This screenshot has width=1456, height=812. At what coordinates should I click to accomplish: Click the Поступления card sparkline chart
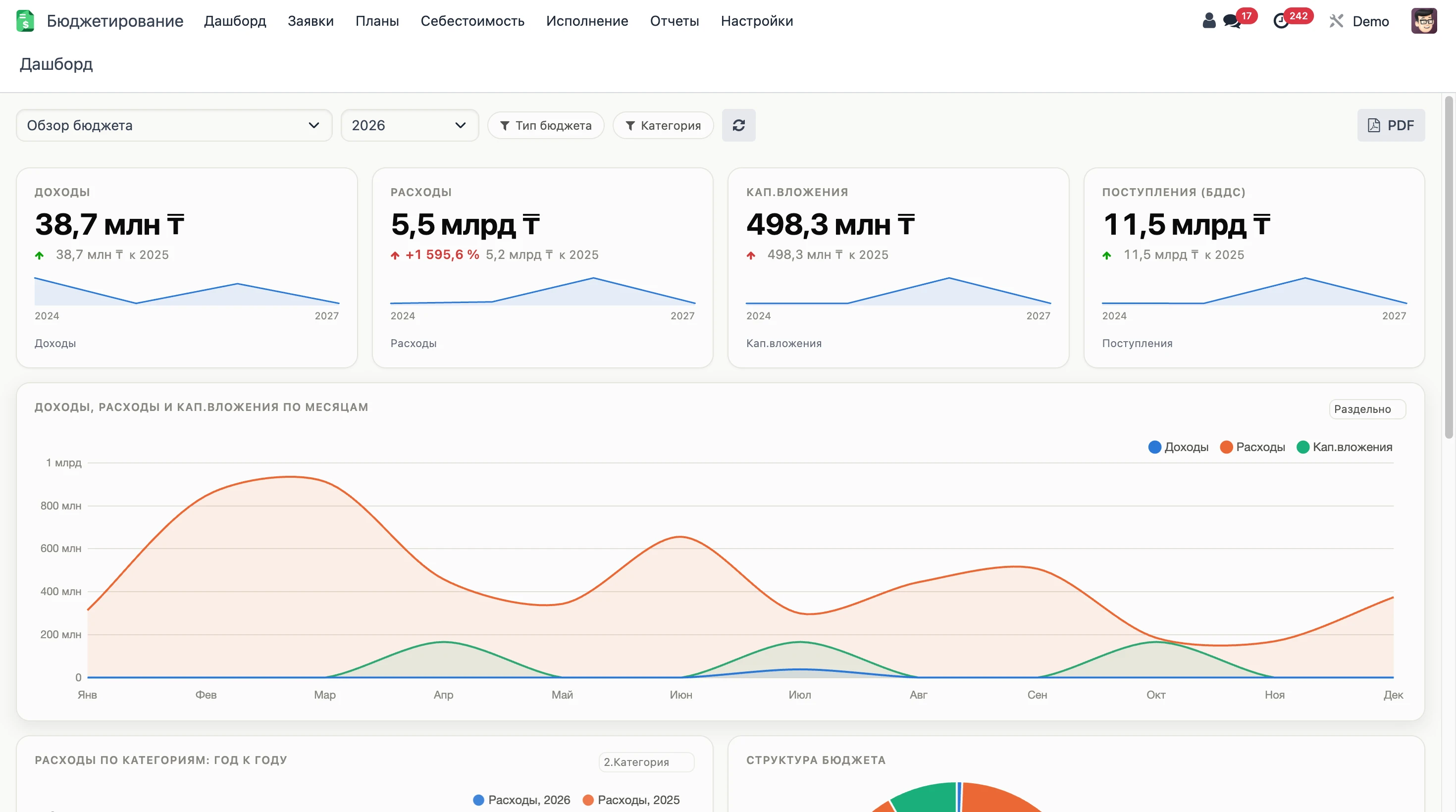[x=1253, y=291]
